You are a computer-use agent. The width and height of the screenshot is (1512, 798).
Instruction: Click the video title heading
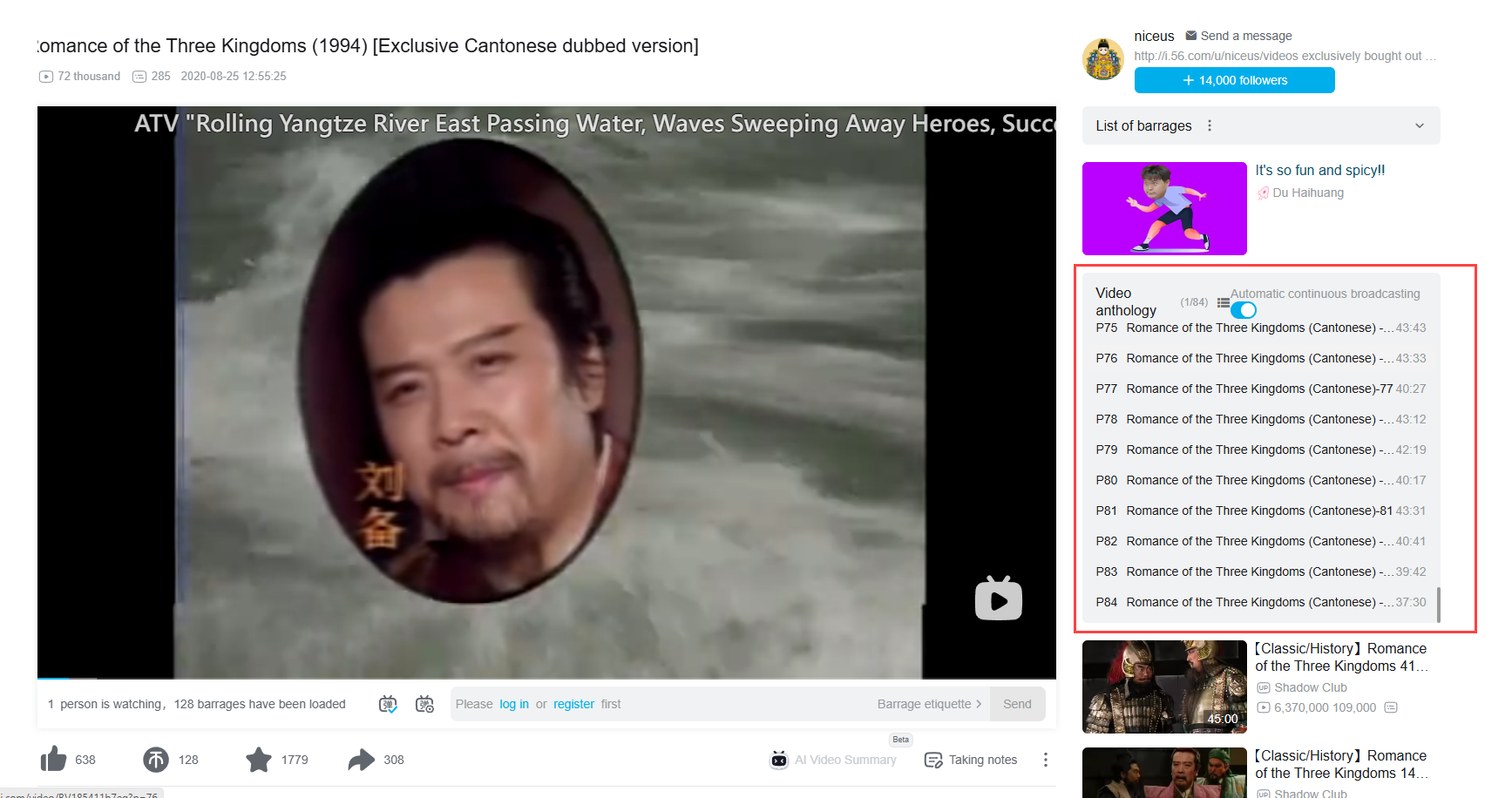tap(368, 45)
